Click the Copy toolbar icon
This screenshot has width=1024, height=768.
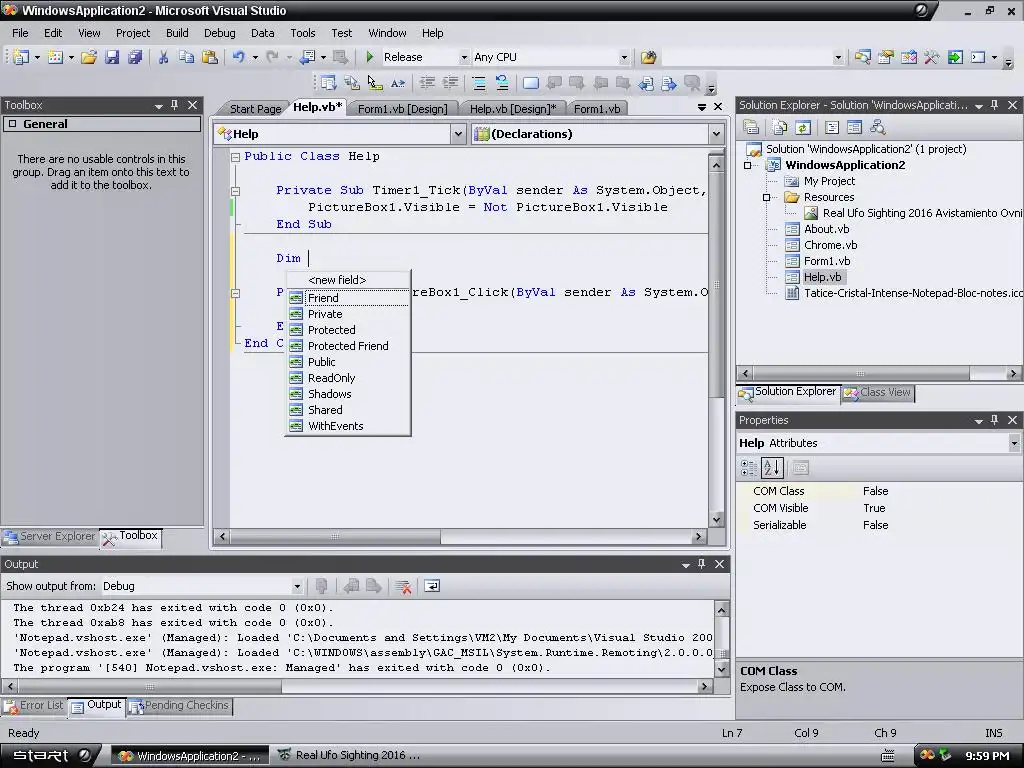187,57
